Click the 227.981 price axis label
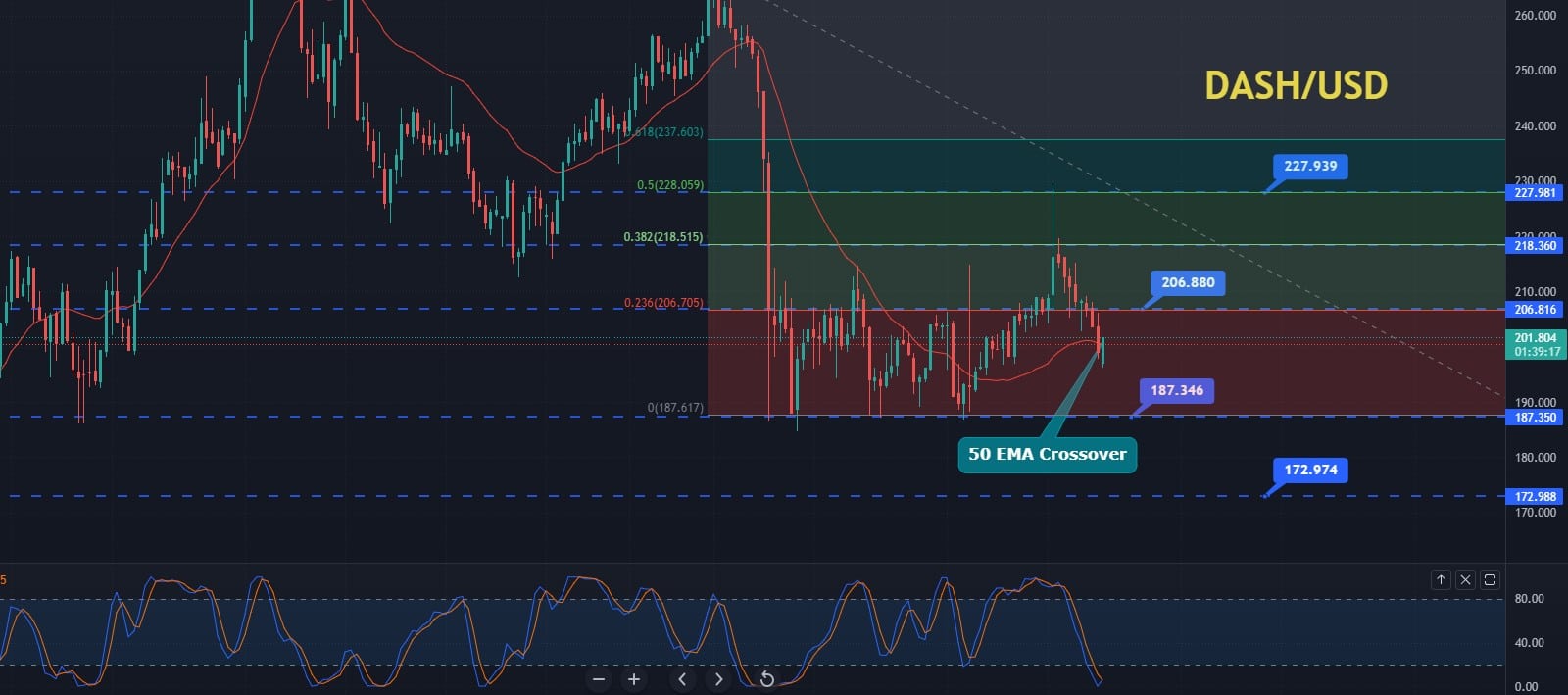The height and width of the screenshot is (695, 1568). coord(1535,193)
